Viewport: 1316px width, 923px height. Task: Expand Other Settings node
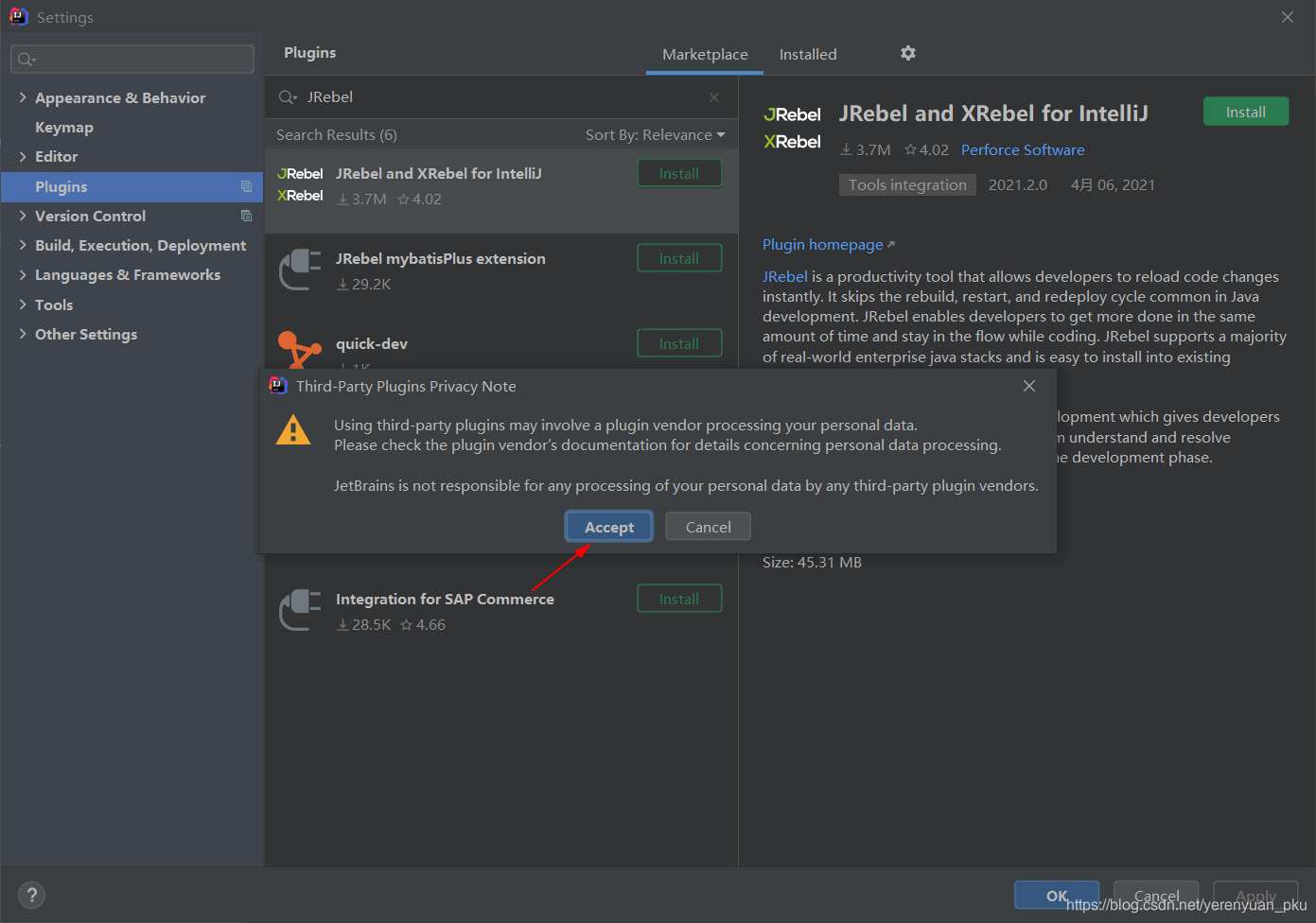(23, 334)
